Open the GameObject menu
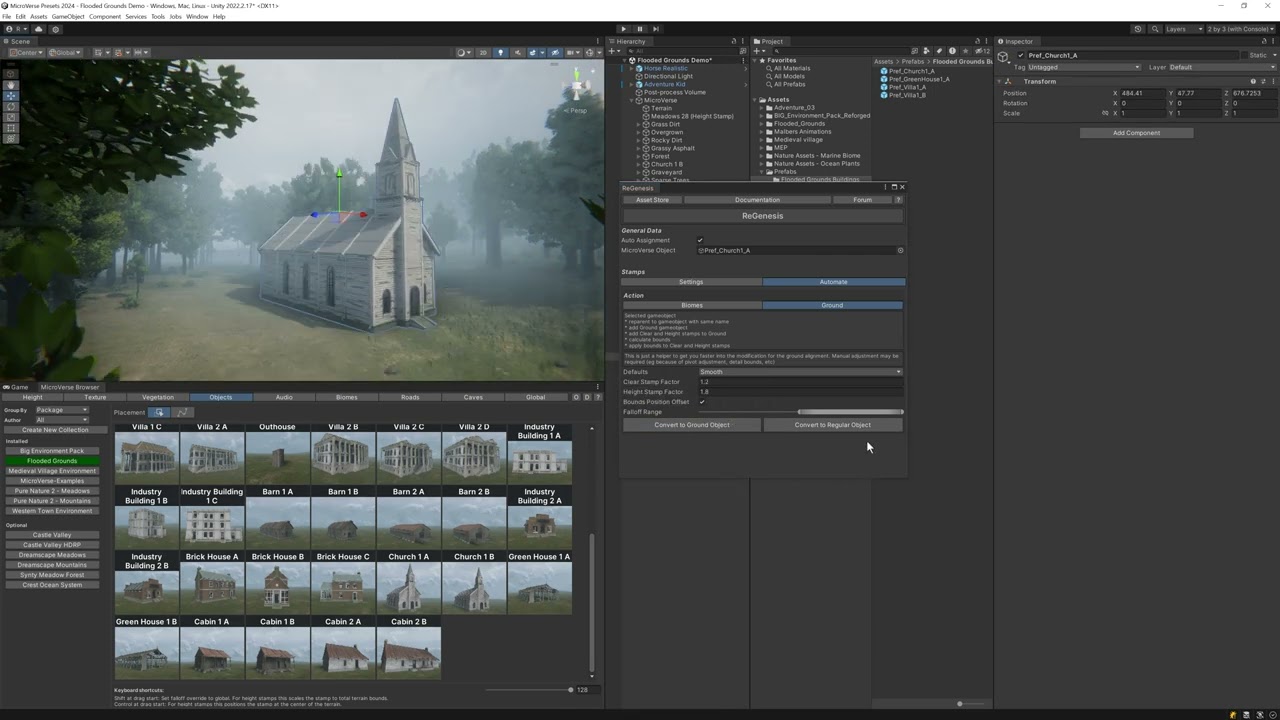This screenshot has width=1280, height=720. [x=68, y=17]
